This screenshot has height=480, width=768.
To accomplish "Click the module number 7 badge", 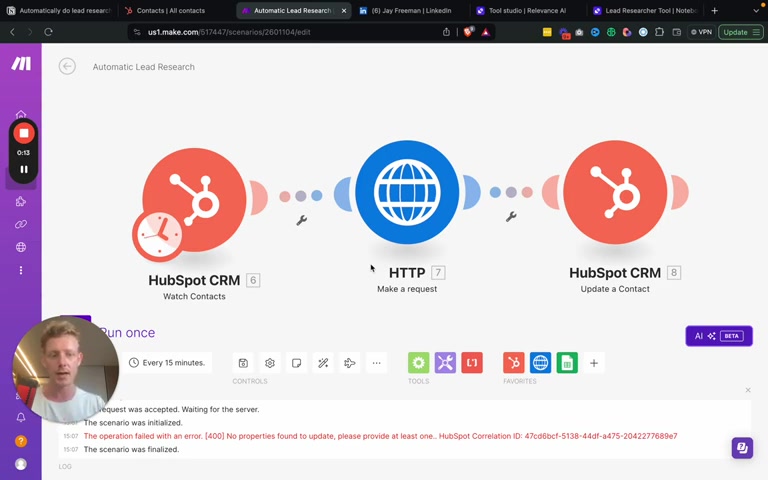I will click(438, 272).
